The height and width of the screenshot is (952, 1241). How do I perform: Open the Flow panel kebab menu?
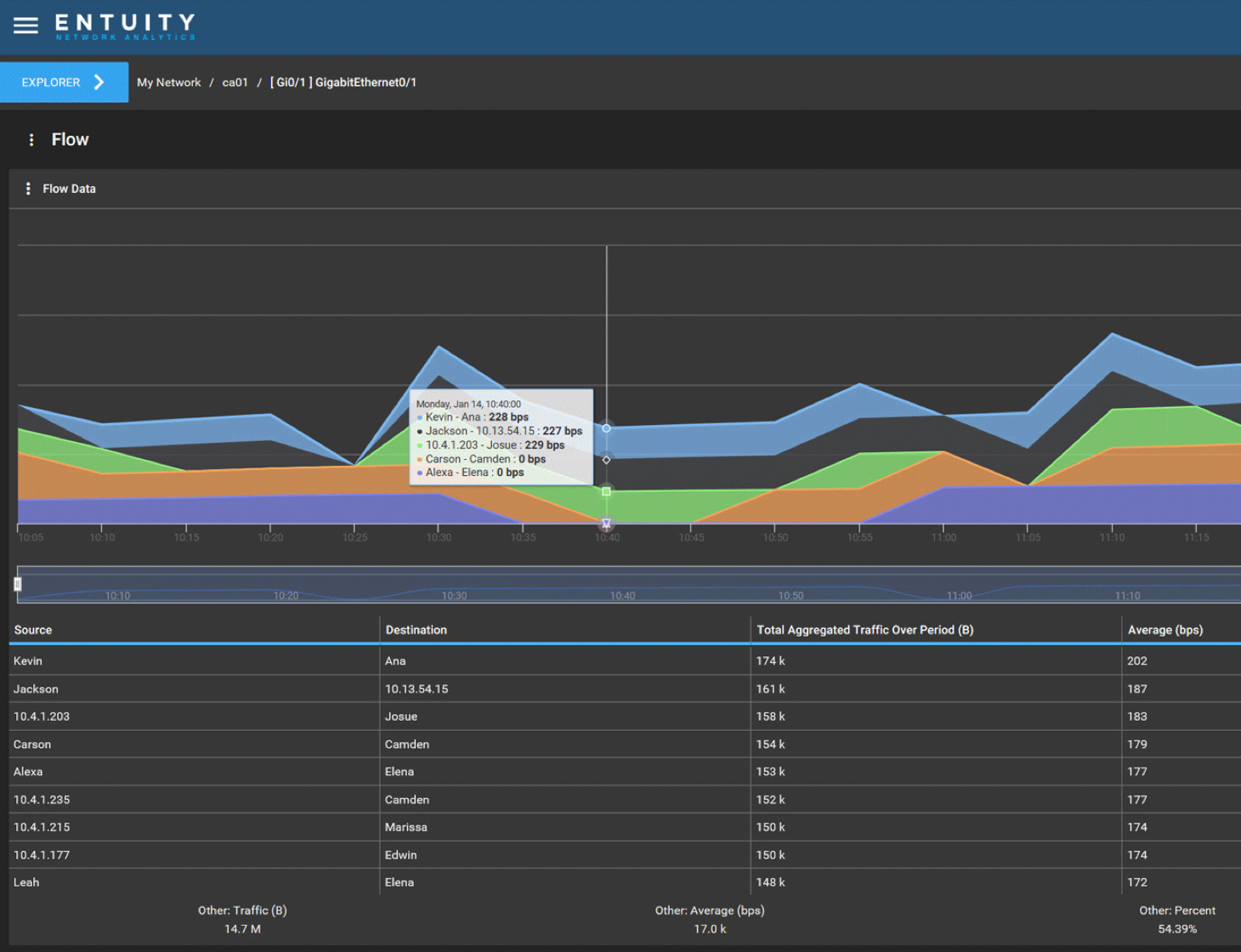pos(31,139)
